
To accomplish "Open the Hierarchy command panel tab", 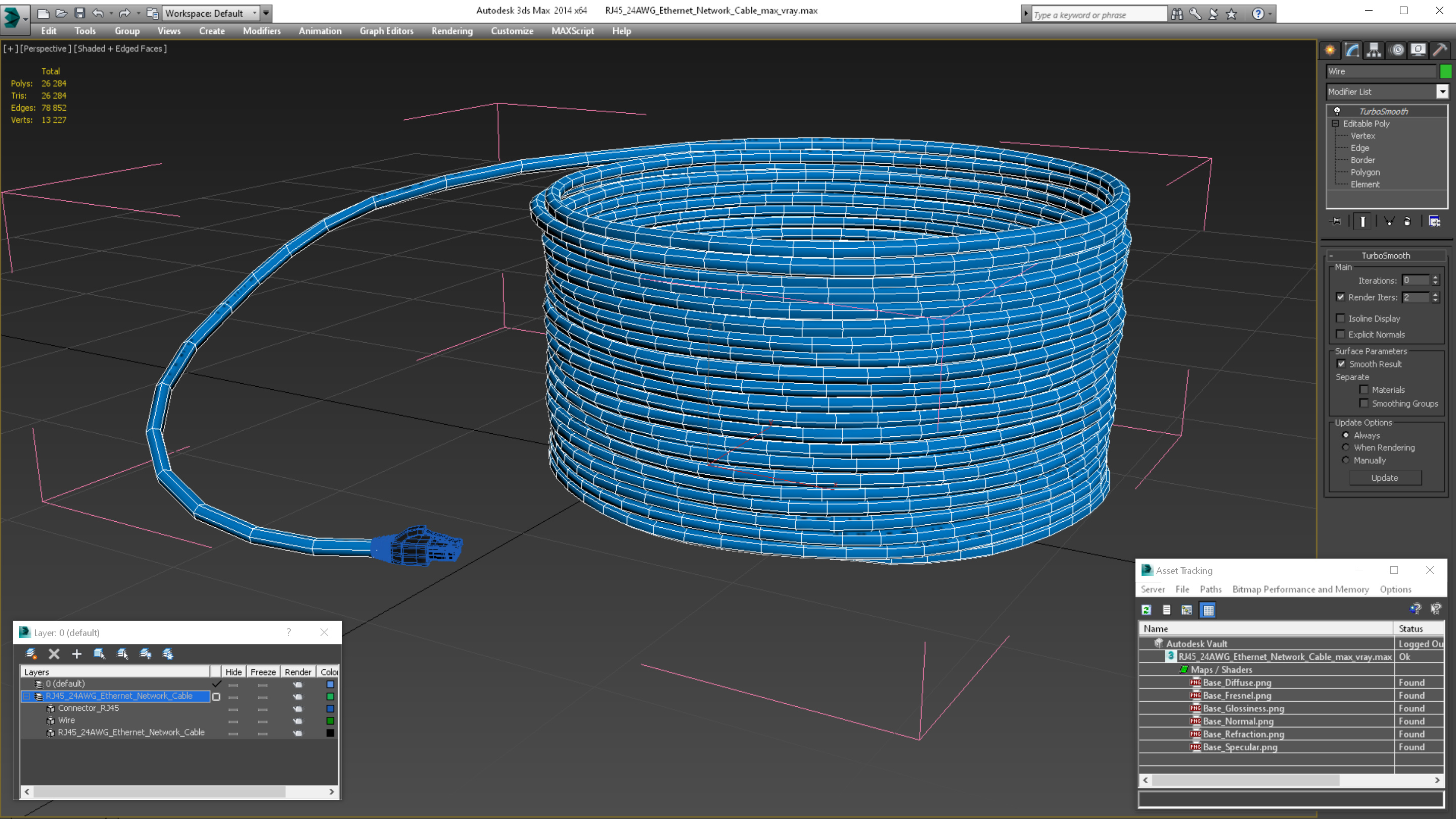I will [1374, 51].
